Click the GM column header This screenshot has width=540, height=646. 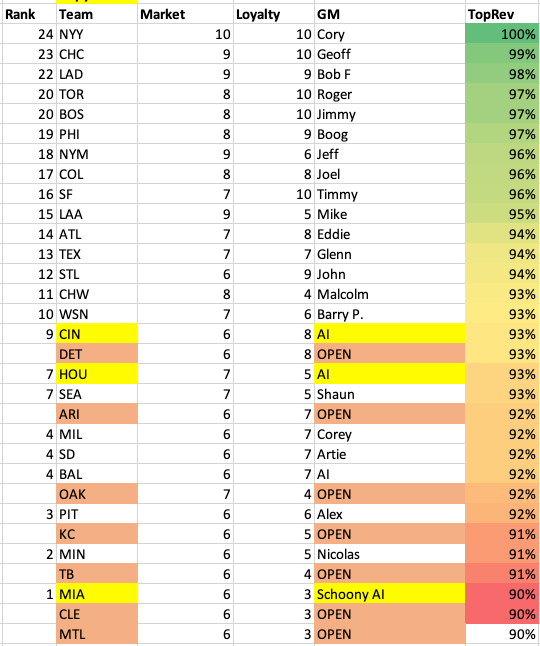click(x=390, y=14)
